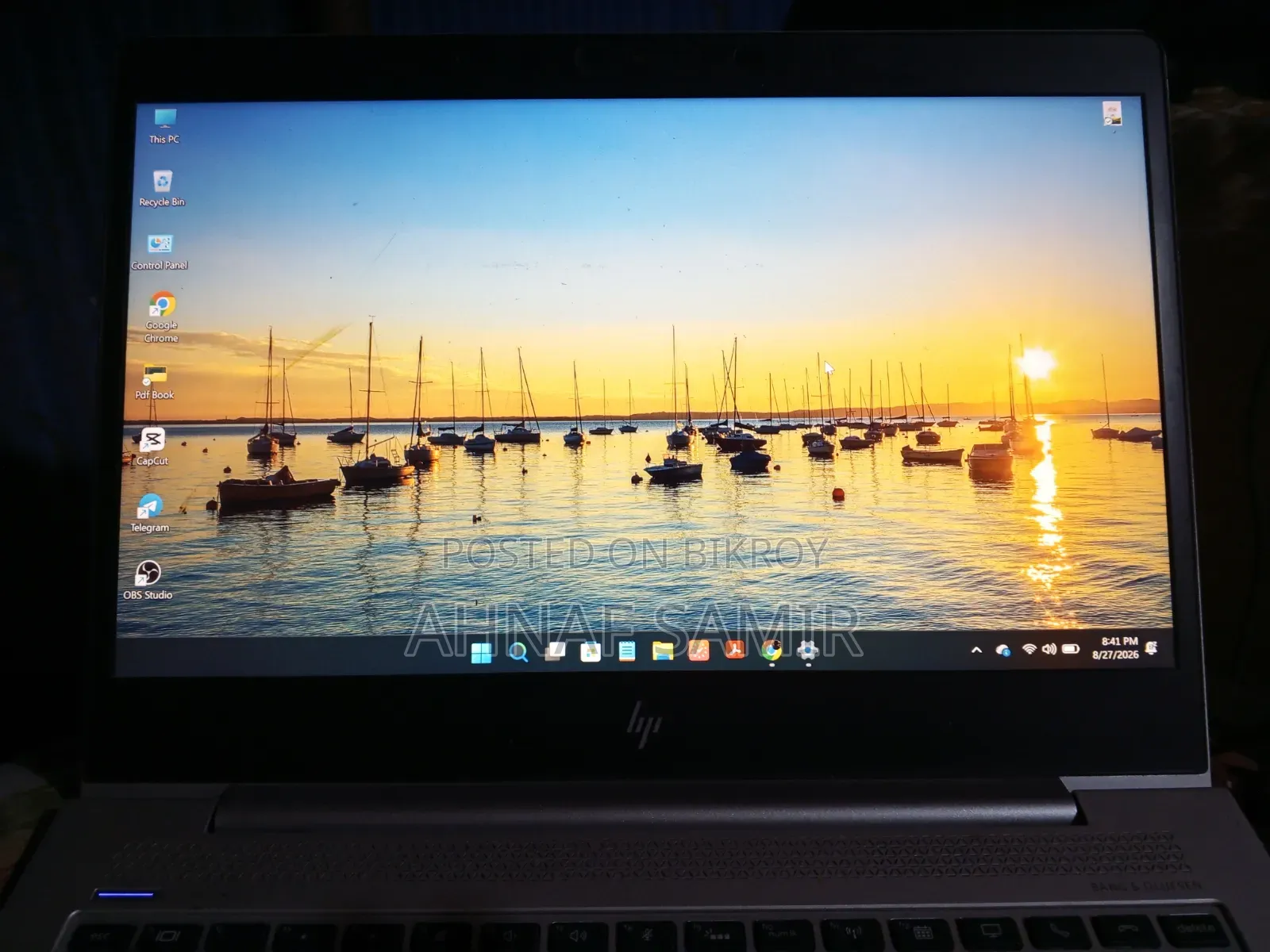Click the OneDrive cloud tray icon
The height and width of the screenshot is (952, 1270).
[1003, 651]
